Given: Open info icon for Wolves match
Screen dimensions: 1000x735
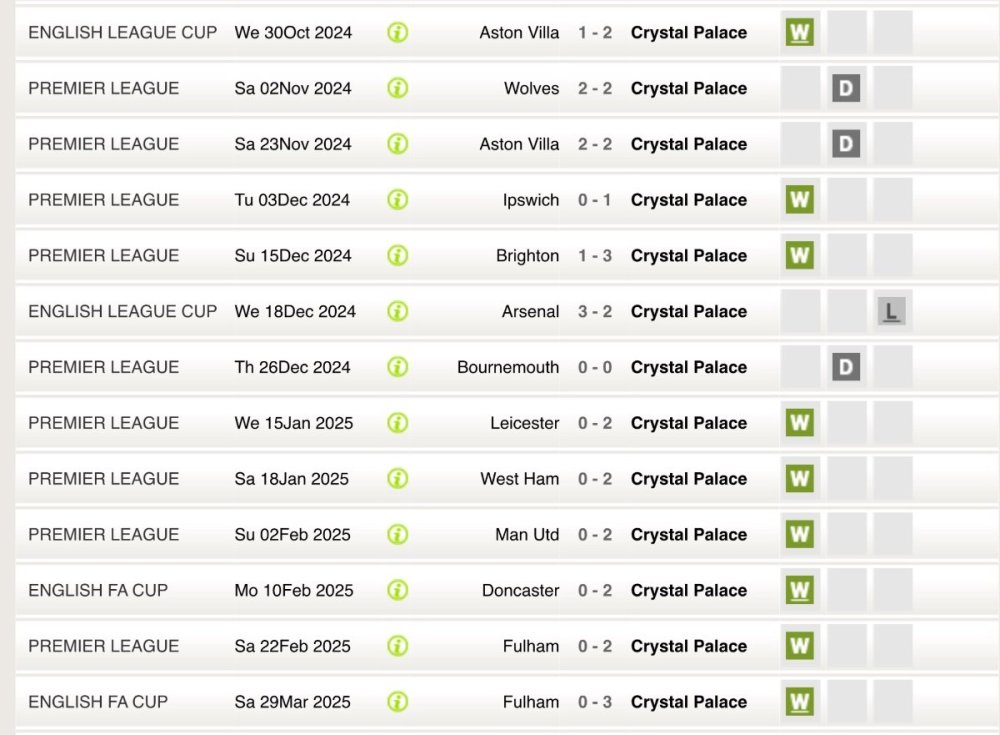Looking at the screenshot, I should click(x=397, y=89).
